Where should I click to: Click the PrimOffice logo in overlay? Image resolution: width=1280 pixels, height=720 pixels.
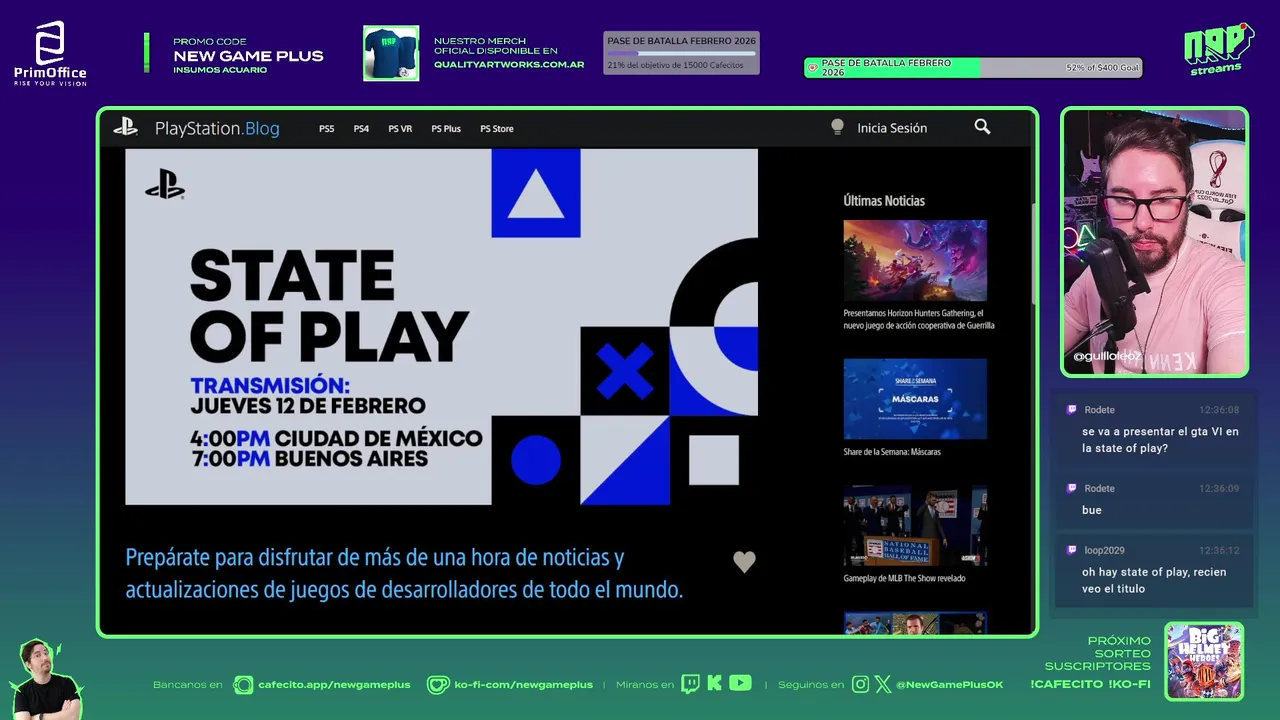tap(50, 54)
